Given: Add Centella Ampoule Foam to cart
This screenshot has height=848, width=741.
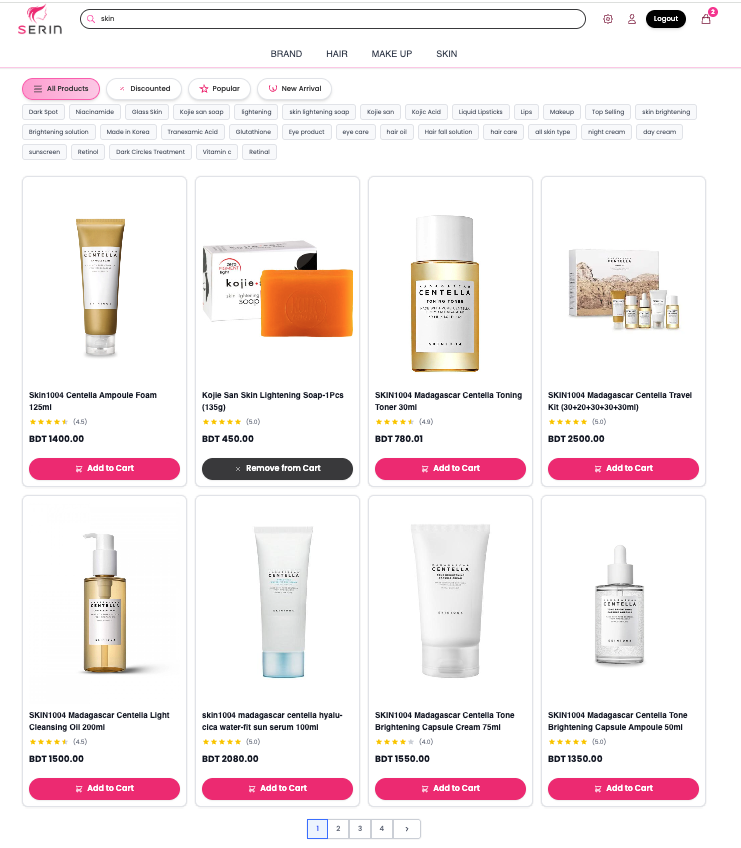Looking at the screenshot, I should tap(104, 468).
